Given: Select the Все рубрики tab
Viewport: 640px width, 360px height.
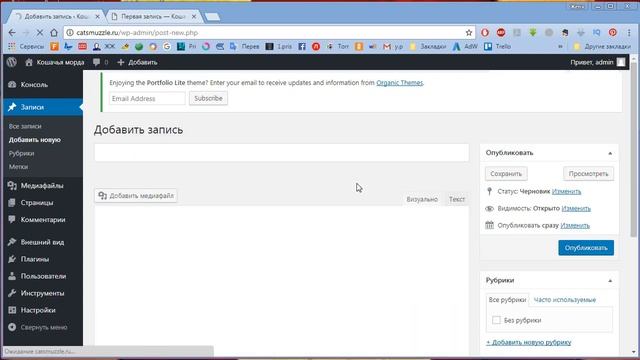Looking at the screenshot, I should [507, 300].
